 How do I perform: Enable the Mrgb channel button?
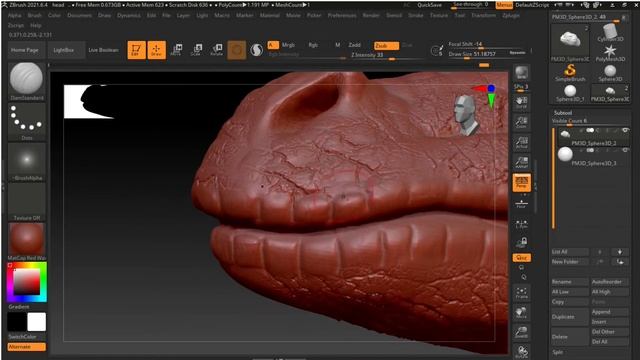(289, 45)
